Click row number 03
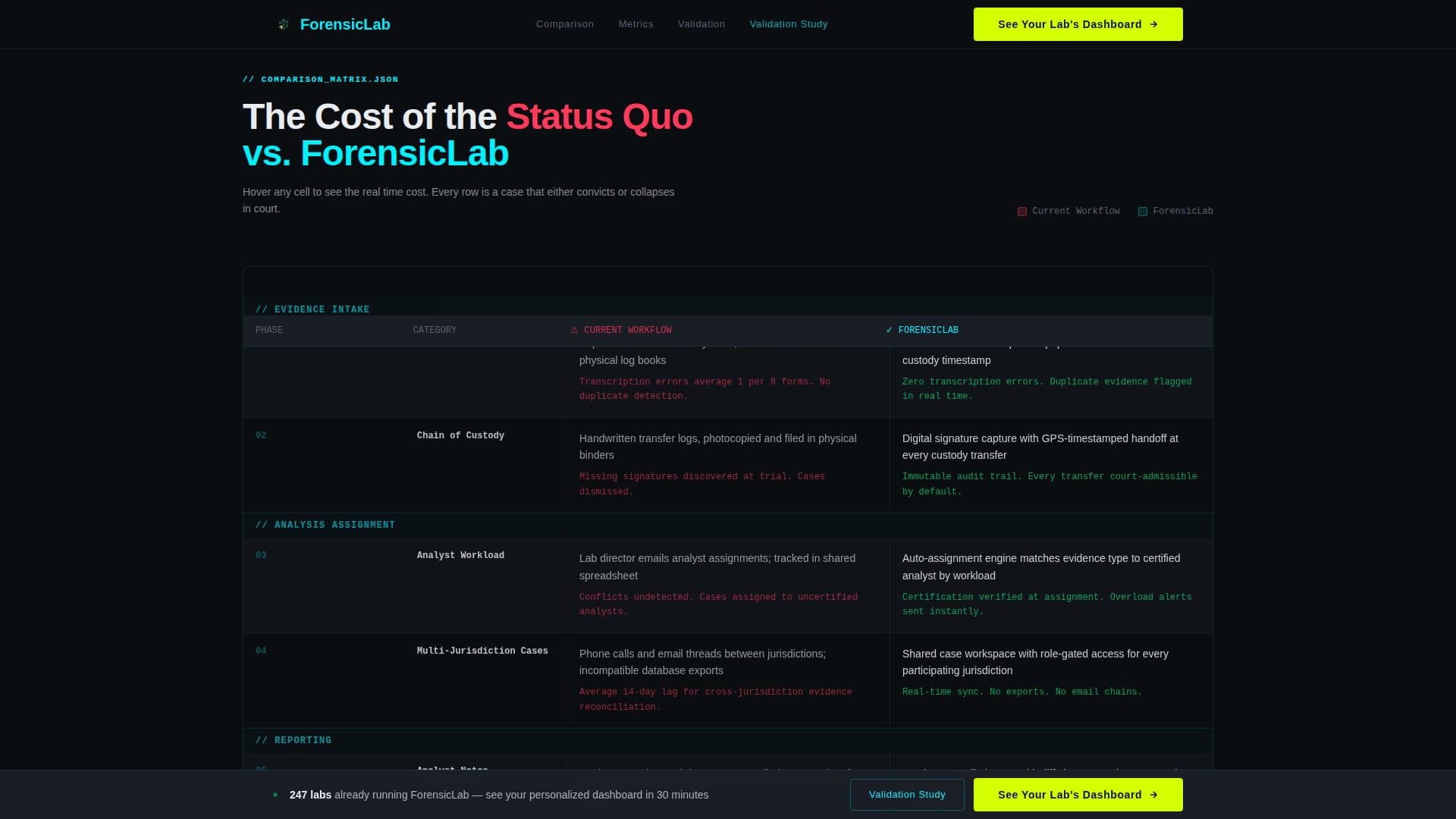This screenshot has width=1456, height=819. (261, 555)
